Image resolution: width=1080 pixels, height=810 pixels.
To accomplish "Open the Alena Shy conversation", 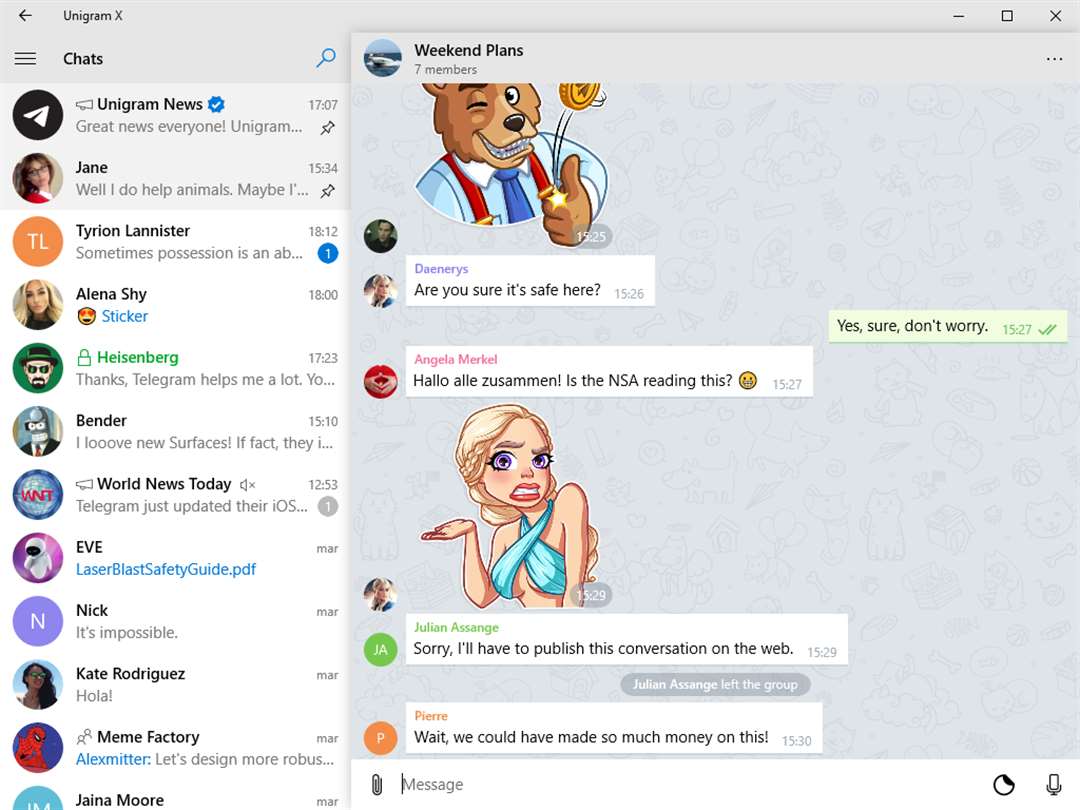I will [175, 304].
